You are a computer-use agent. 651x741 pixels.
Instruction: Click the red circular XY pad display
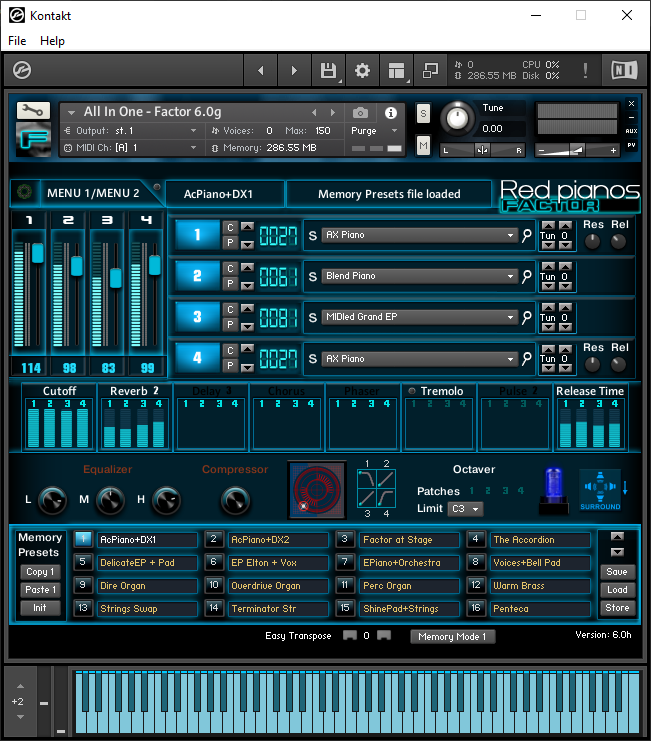[x=317, y=490]
